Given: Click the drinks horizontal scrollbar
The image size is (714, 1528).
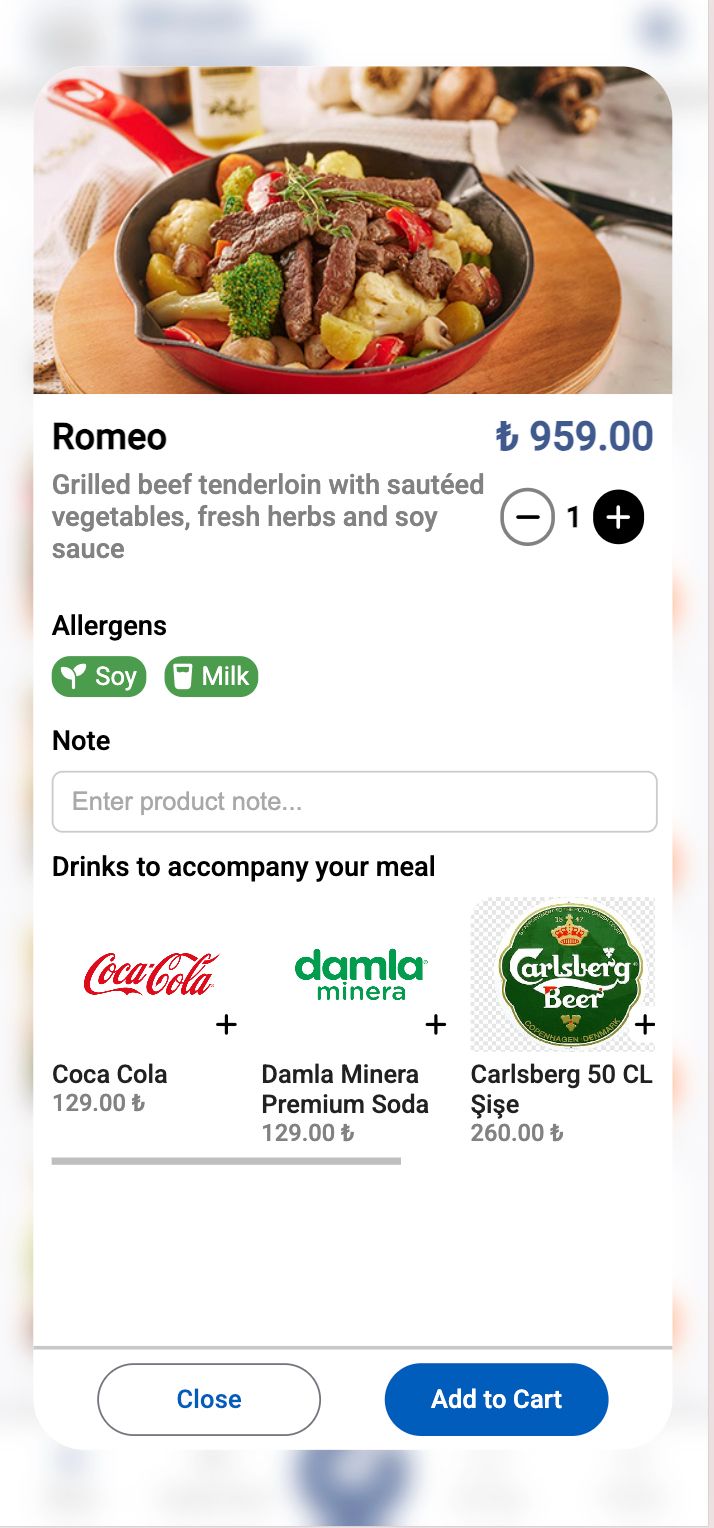Looking at the screenshot, I should (226, 1161).
